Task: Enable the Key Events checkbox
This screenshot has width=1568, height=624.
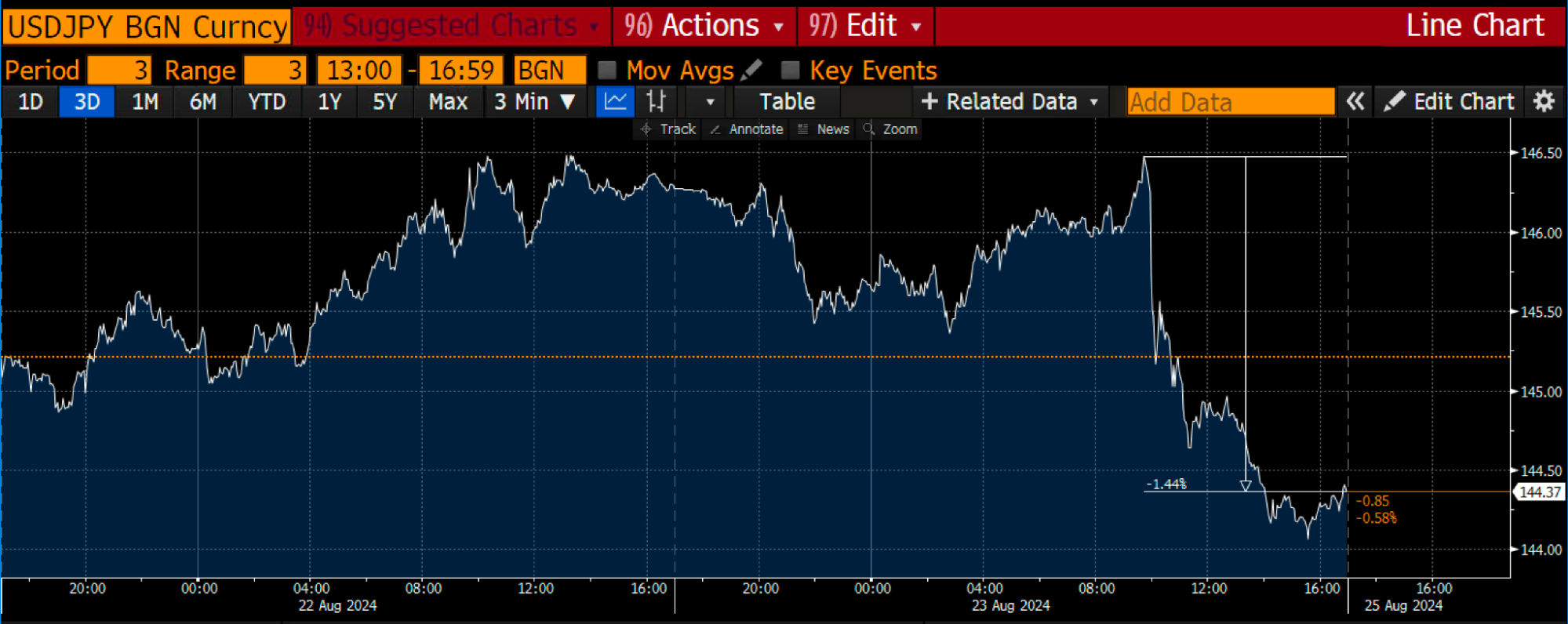Action: pos(790,71)
